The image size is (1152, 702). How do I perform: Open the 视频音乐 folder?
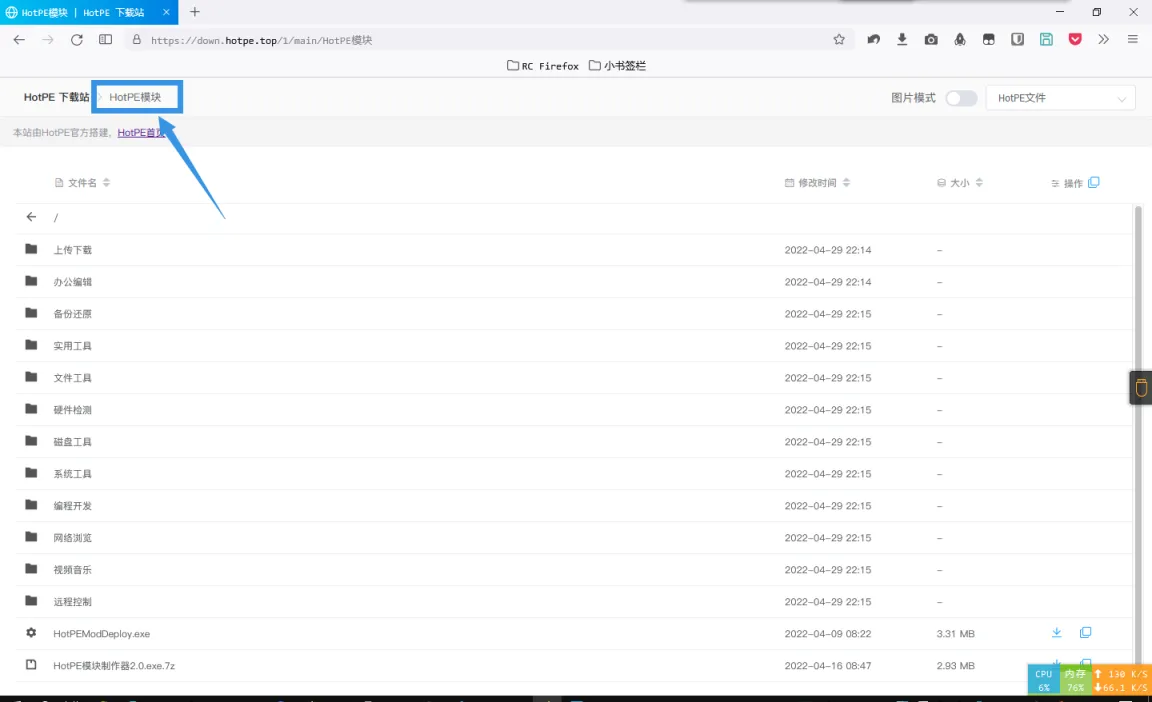pyautogui.click(x=73, y=569)
